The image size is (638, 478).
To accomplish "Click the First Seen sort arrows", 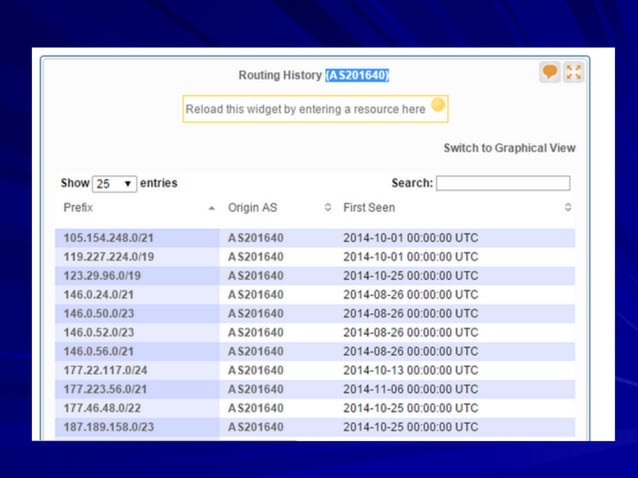I will [x=568, y=208].
